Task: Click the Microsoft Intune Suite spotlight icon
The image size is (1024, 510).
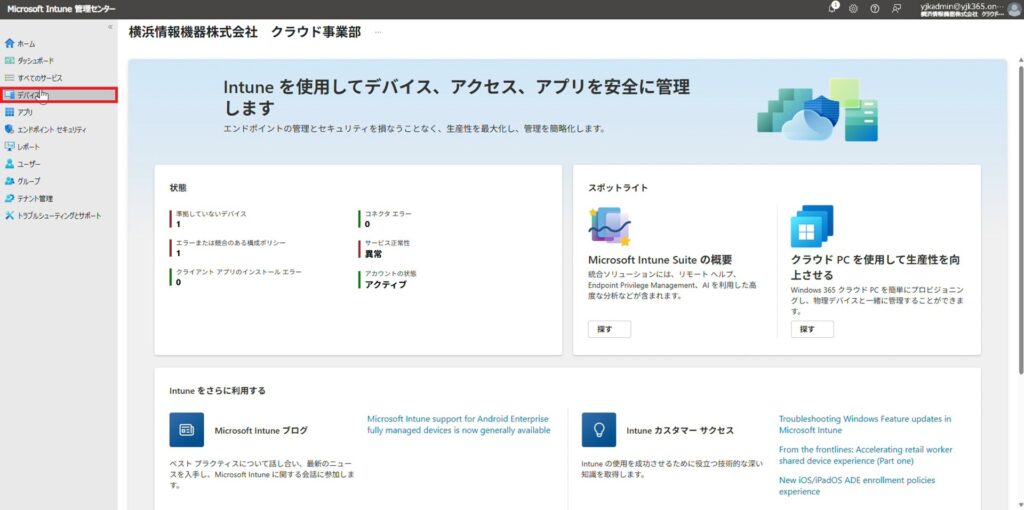Action: coord(609,227)
